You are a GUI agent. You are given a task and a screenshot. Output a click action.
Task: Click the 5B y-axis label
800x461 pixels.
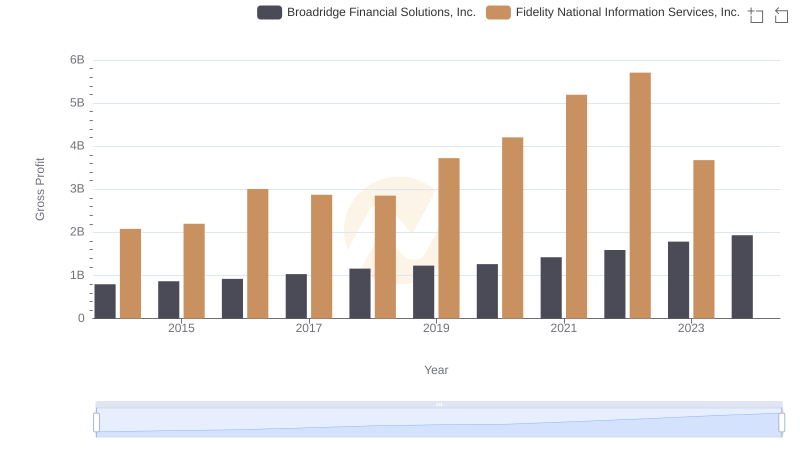tap(77, 103)
